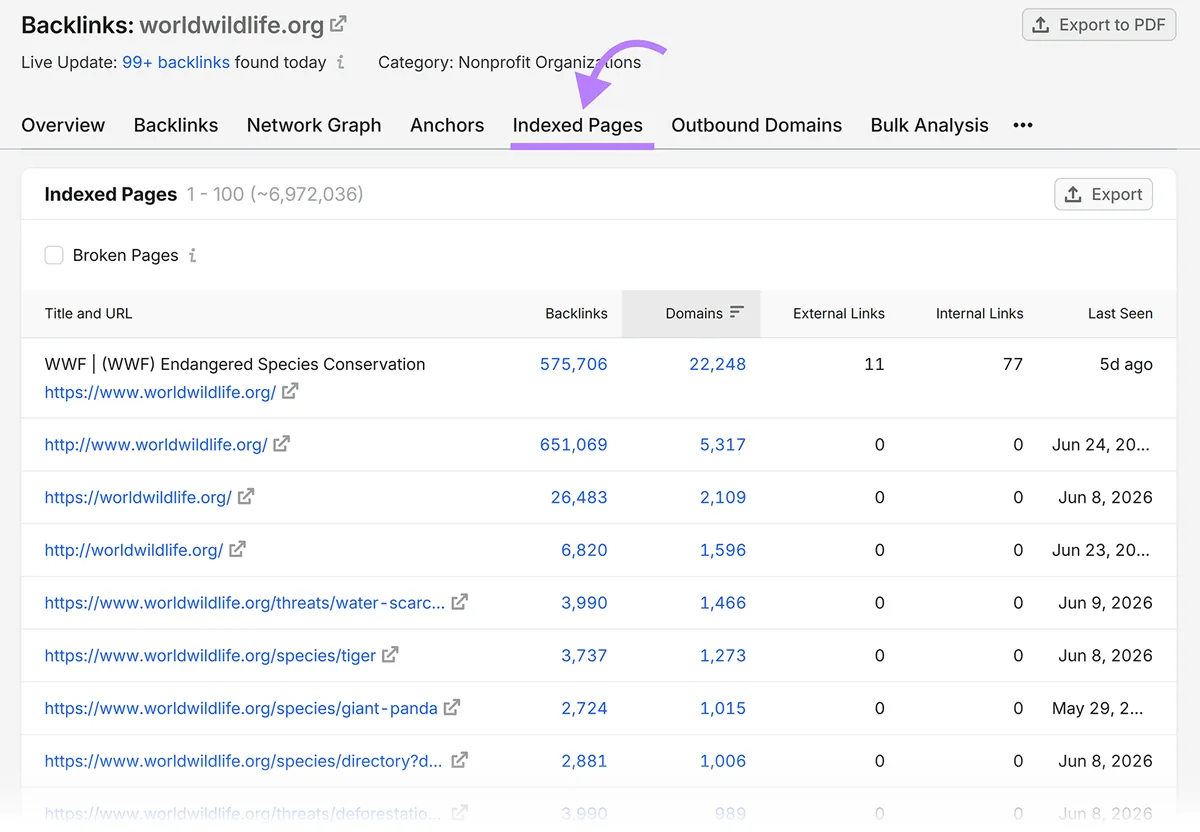Image resolution: width=1200 pixels, height=832 pixels.
Task: Open the Outbound Domains tab
Action: 757,125
